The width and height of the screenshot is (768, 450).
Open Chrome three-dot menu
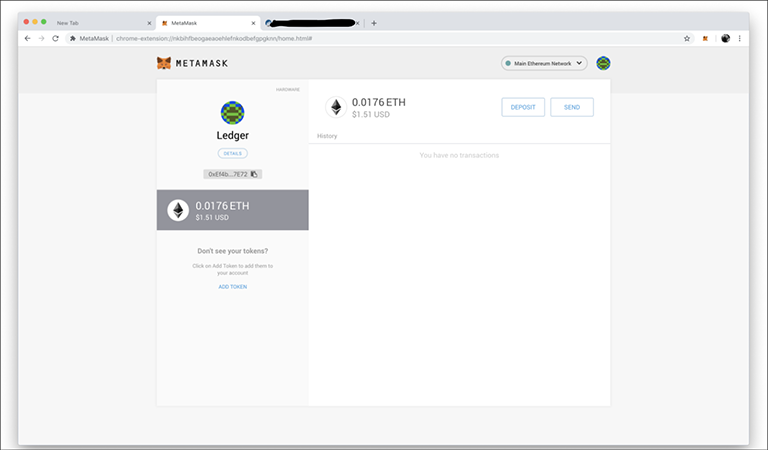(x=740, y=38)
